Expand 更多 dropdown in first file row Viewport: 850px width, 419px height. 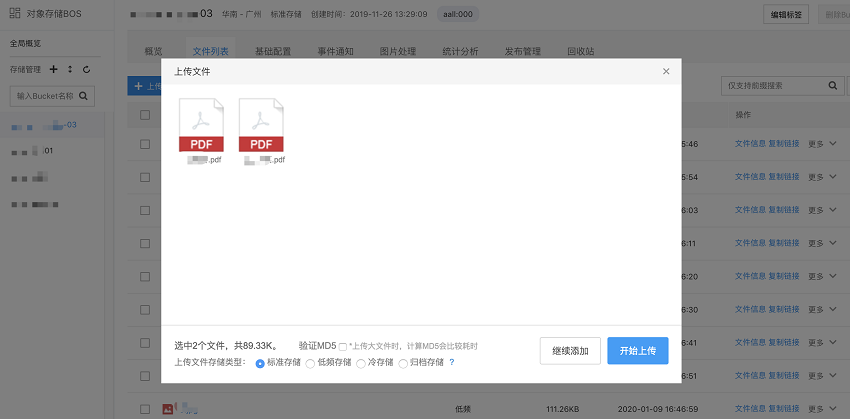(x=822, y=144)
